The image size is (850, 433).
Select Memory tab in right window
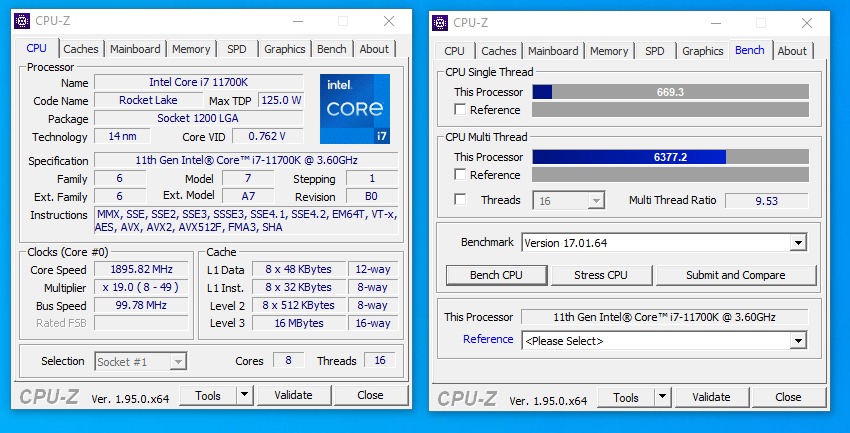pos(609,51)
